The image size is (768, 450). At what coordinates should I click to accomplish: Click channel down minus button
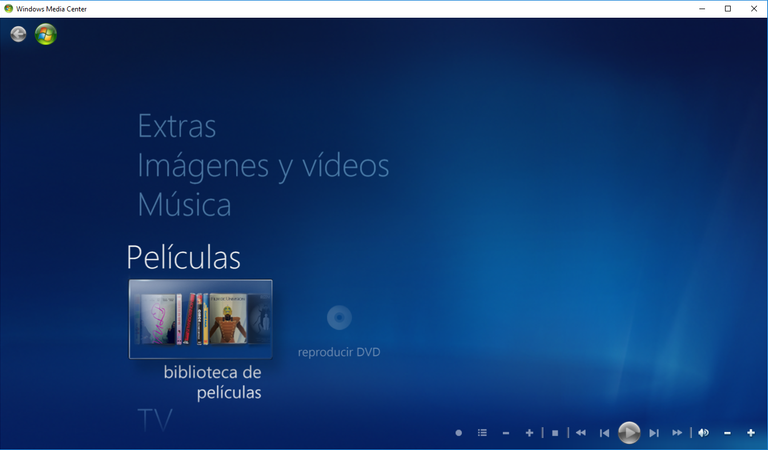coord(506,433)
